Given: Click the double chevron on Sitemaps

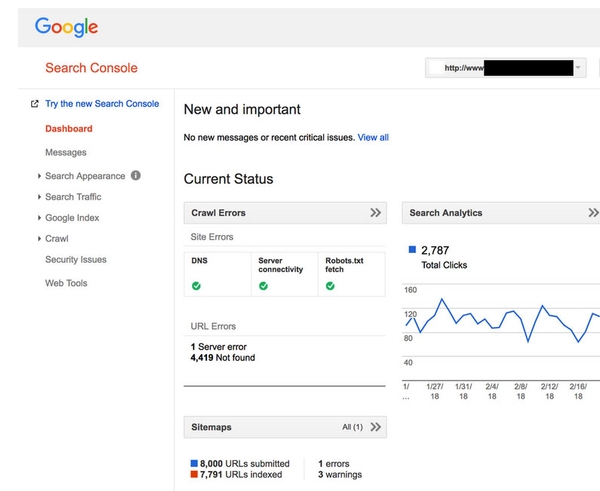Looking at the screenshot, I should (x=375, y=427).
